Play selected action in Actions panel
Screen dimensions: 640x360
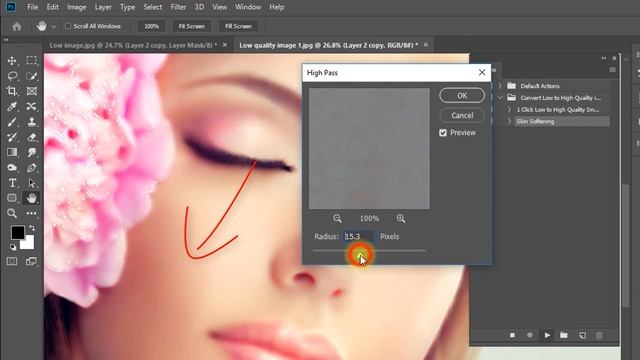coord(547,335)
